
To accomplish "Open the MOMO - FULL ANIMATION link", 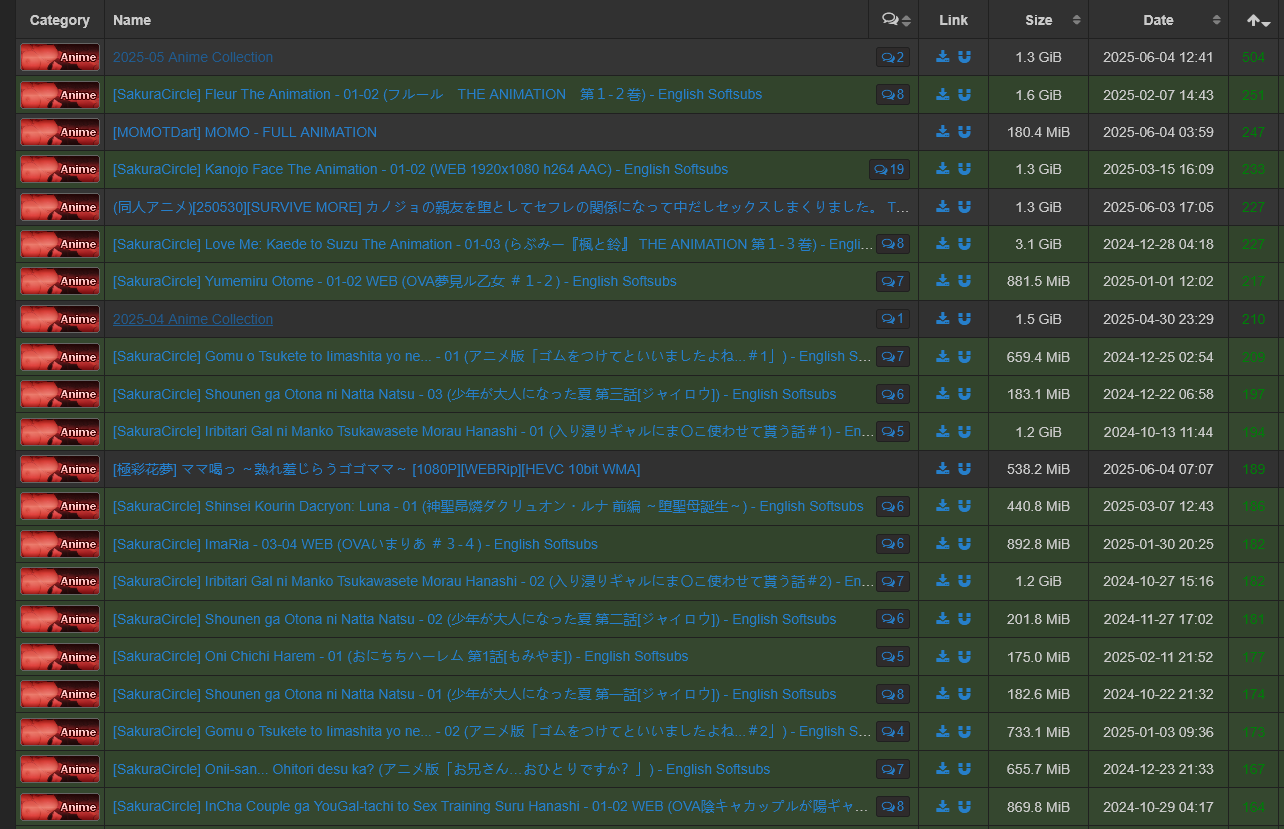I will [245, 132].
